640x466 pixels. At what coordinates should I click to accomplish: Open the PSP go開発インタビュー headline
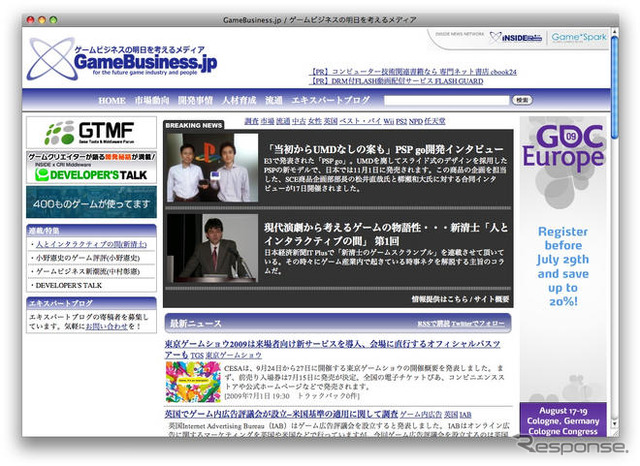[x=384, y=149]
